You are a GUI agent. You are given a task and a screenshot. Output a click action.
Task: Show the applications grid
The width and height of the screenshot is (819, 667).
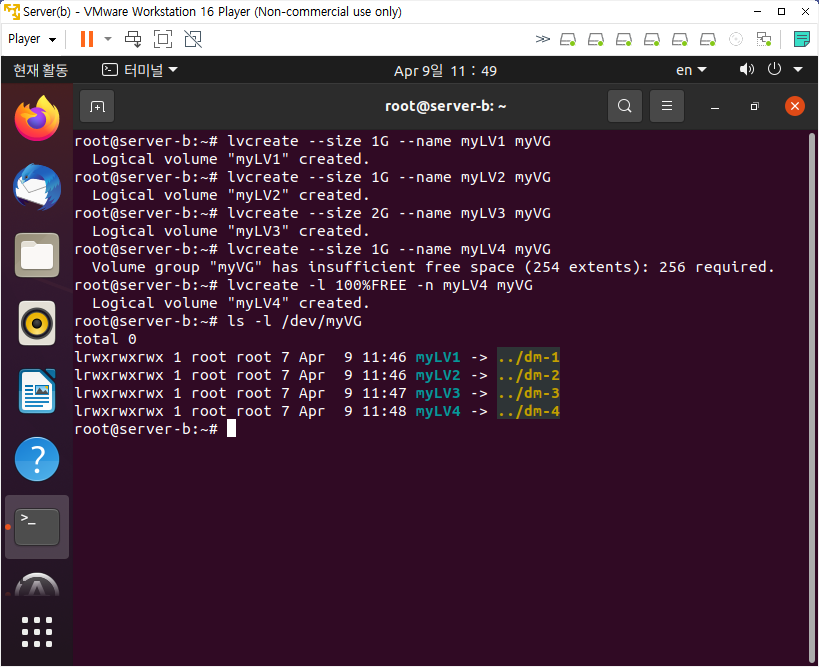(37, 632)
